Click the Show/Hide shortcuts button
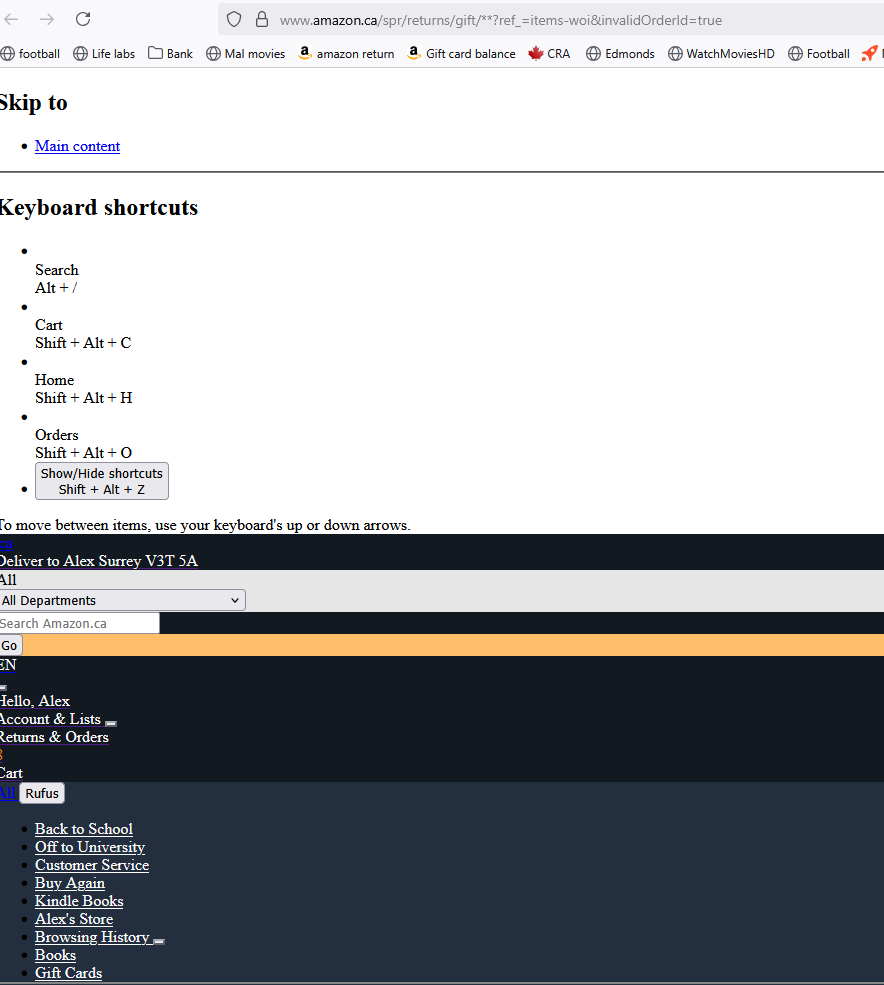 pyautogui.click(x=102, y=481)
